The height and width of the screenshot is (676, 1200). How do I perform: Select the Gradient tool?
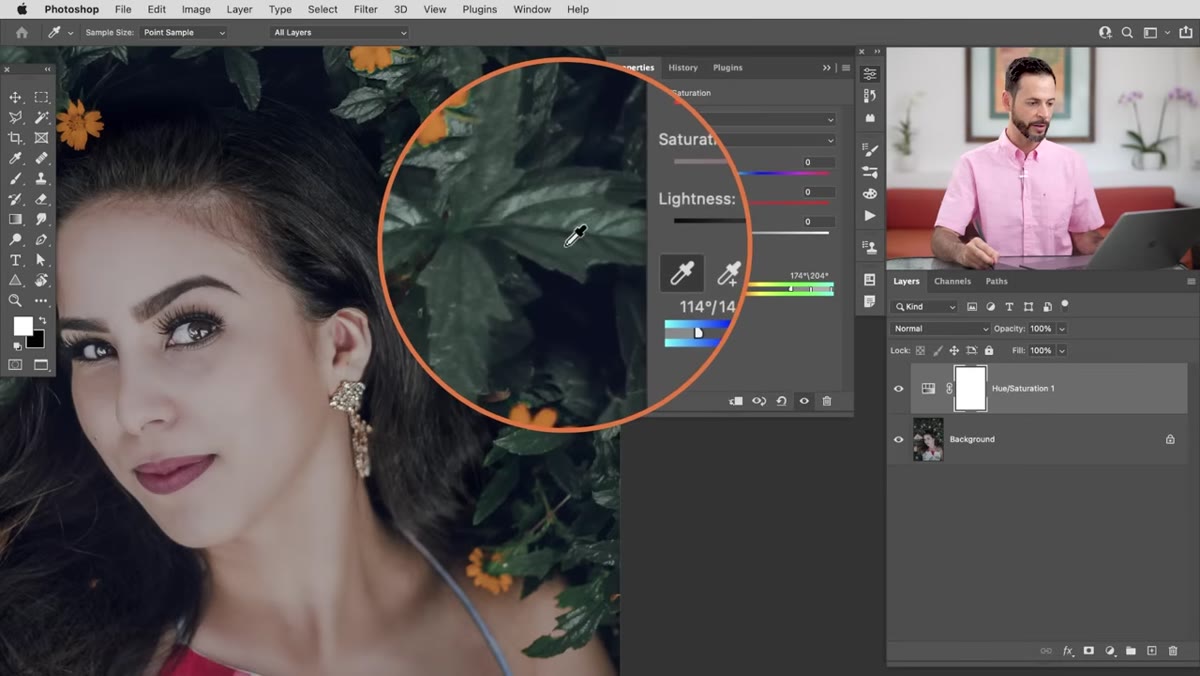click(15, 219)
